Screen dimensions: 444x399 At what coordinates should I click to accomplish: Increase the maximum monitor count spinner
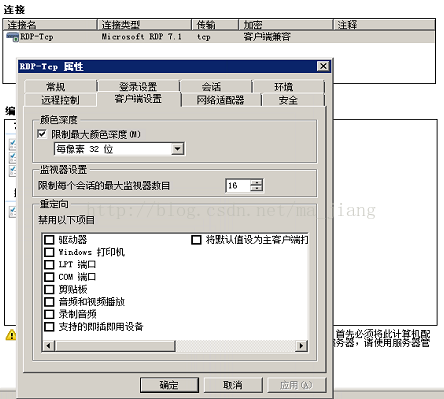[256, 182]
